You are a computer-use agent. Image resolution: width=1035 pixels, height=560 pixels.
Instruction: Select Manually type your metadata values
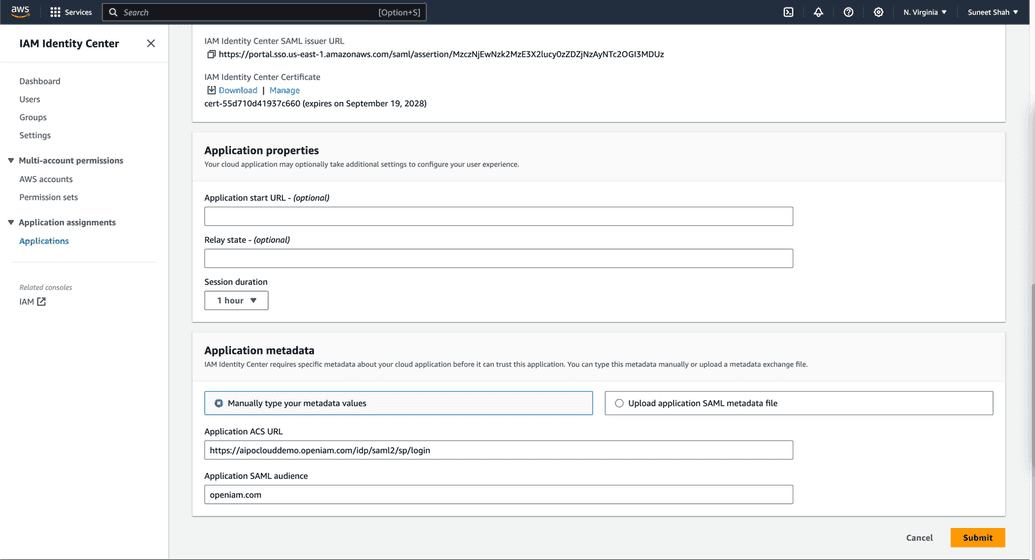(219, 403)
